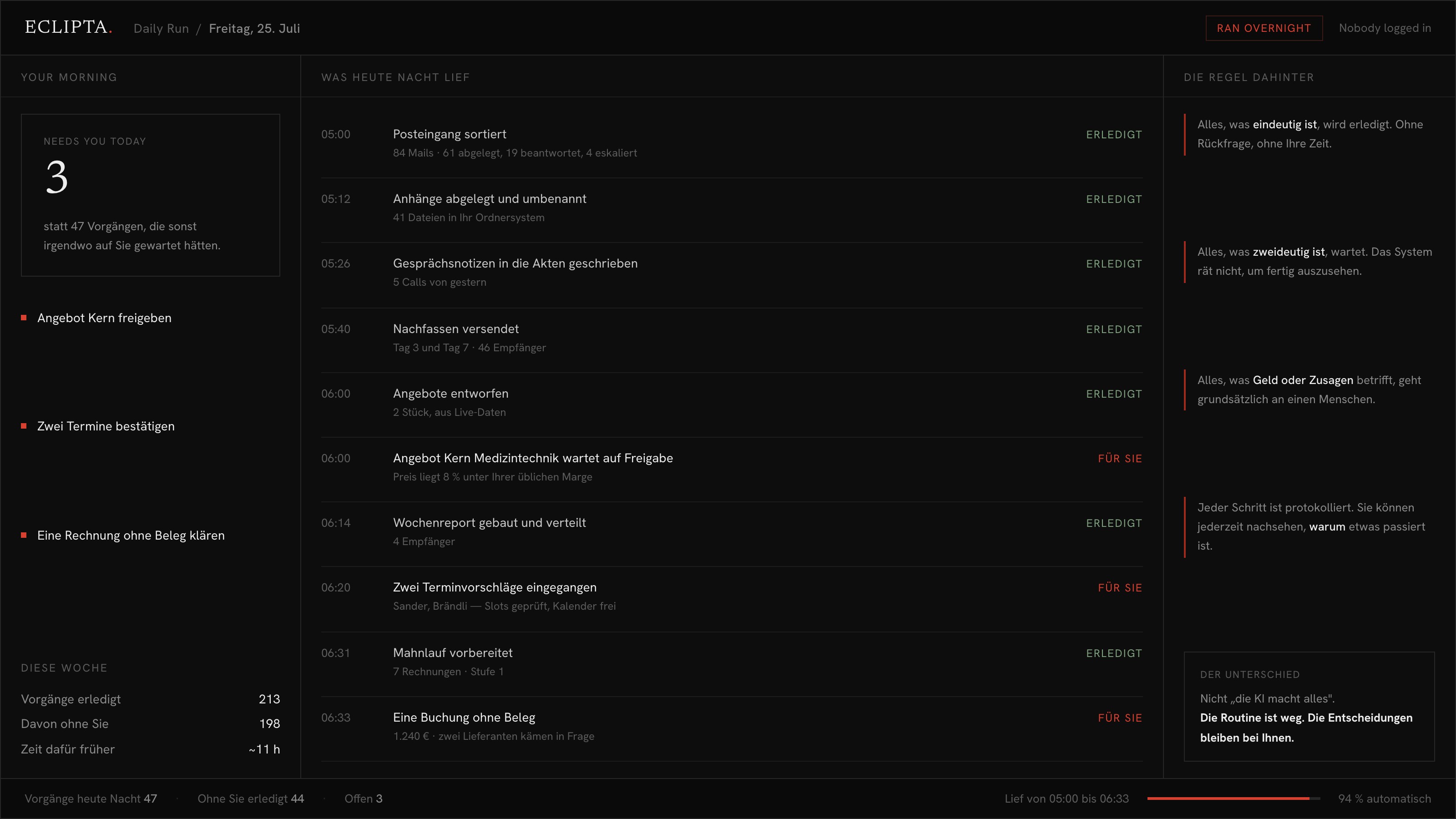
Task: Select task Eine Rechnung ohne Beleg klären
Action: point(131,535)
